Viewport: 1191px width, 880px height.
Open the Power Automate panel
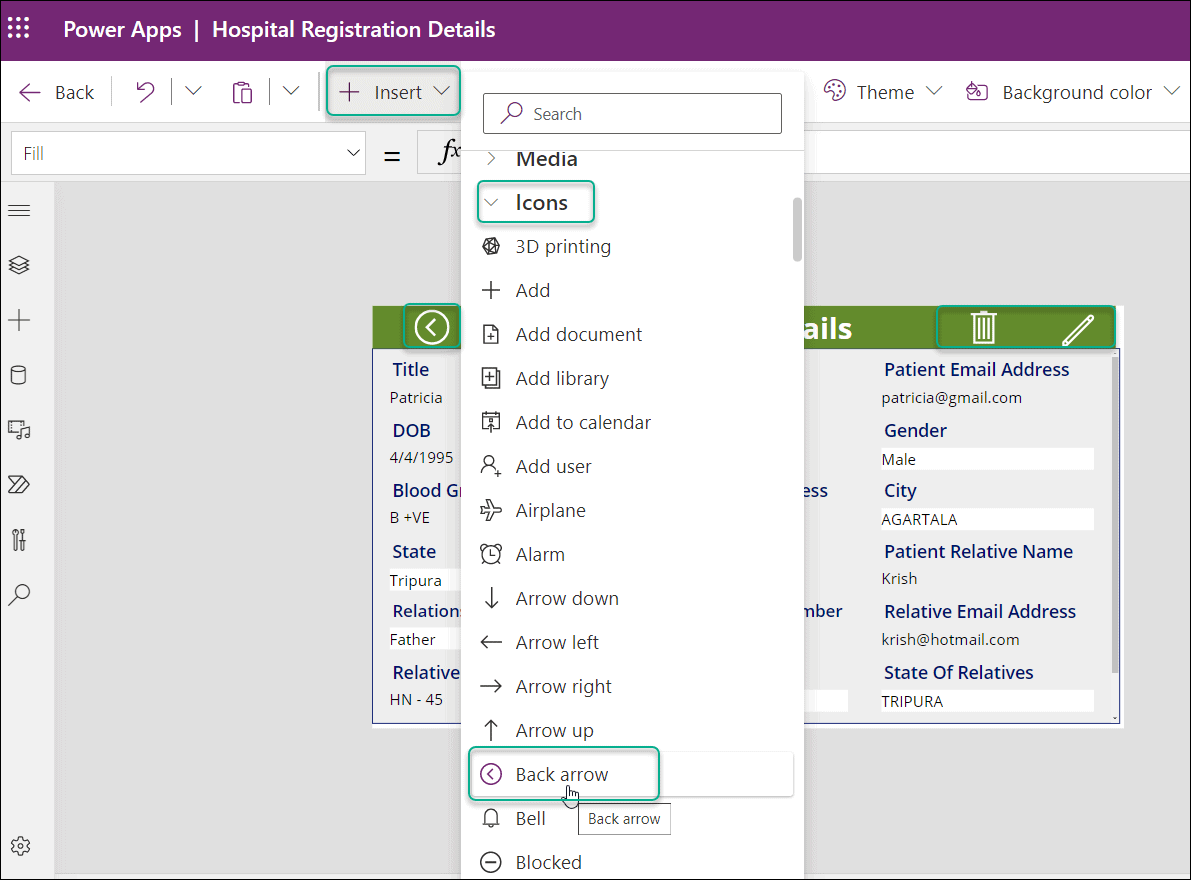click(x=20, y=484)
